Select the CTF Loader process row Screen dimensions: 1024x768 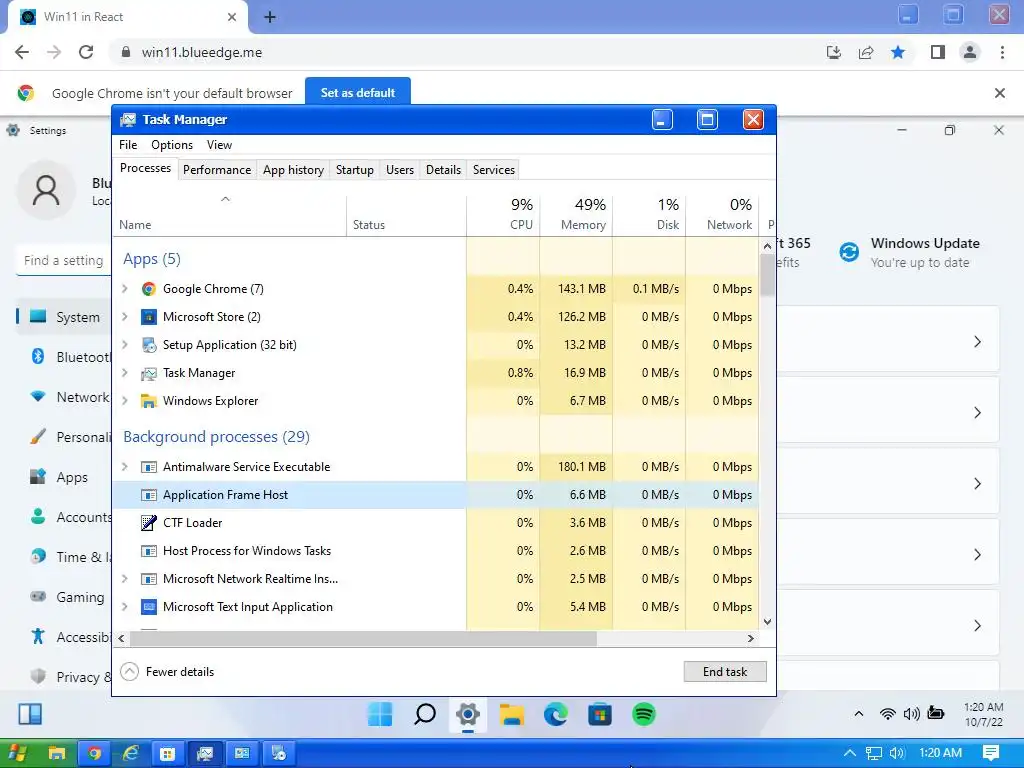pos(436,523)
